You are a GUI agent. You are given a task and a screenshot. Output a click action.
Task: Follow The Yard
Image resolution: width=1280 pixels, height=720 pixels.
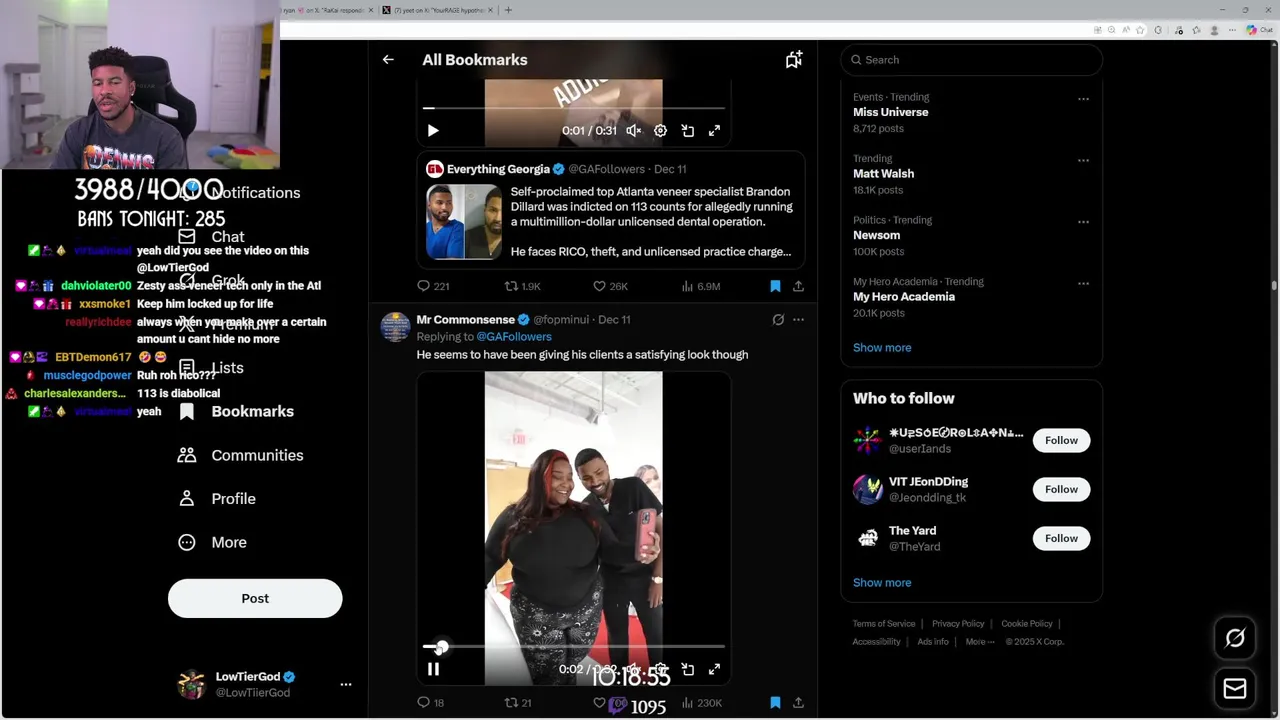[1061, 538]
